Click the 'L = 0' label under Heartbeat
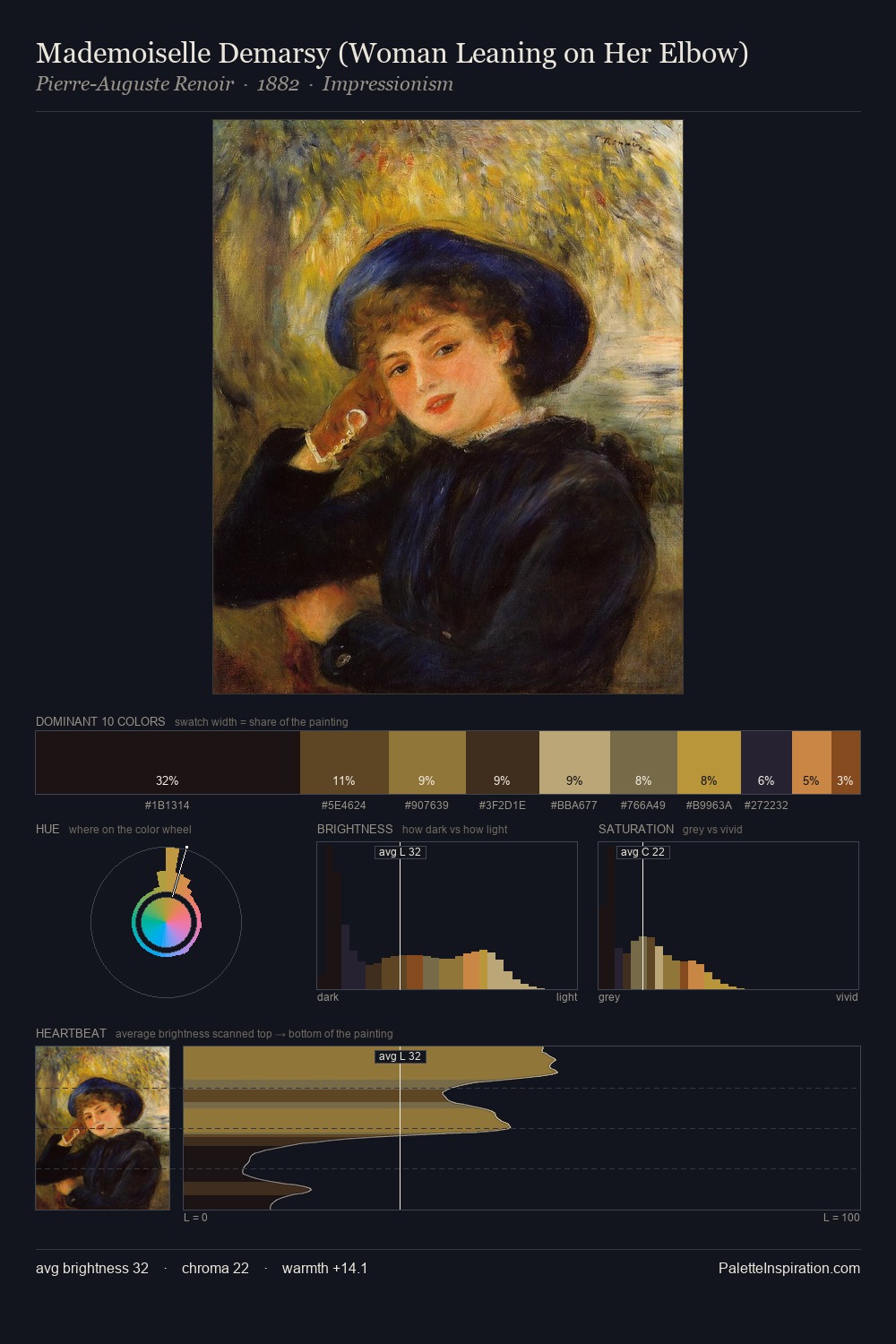The image size is (896, 1344). click(195, 1218)
